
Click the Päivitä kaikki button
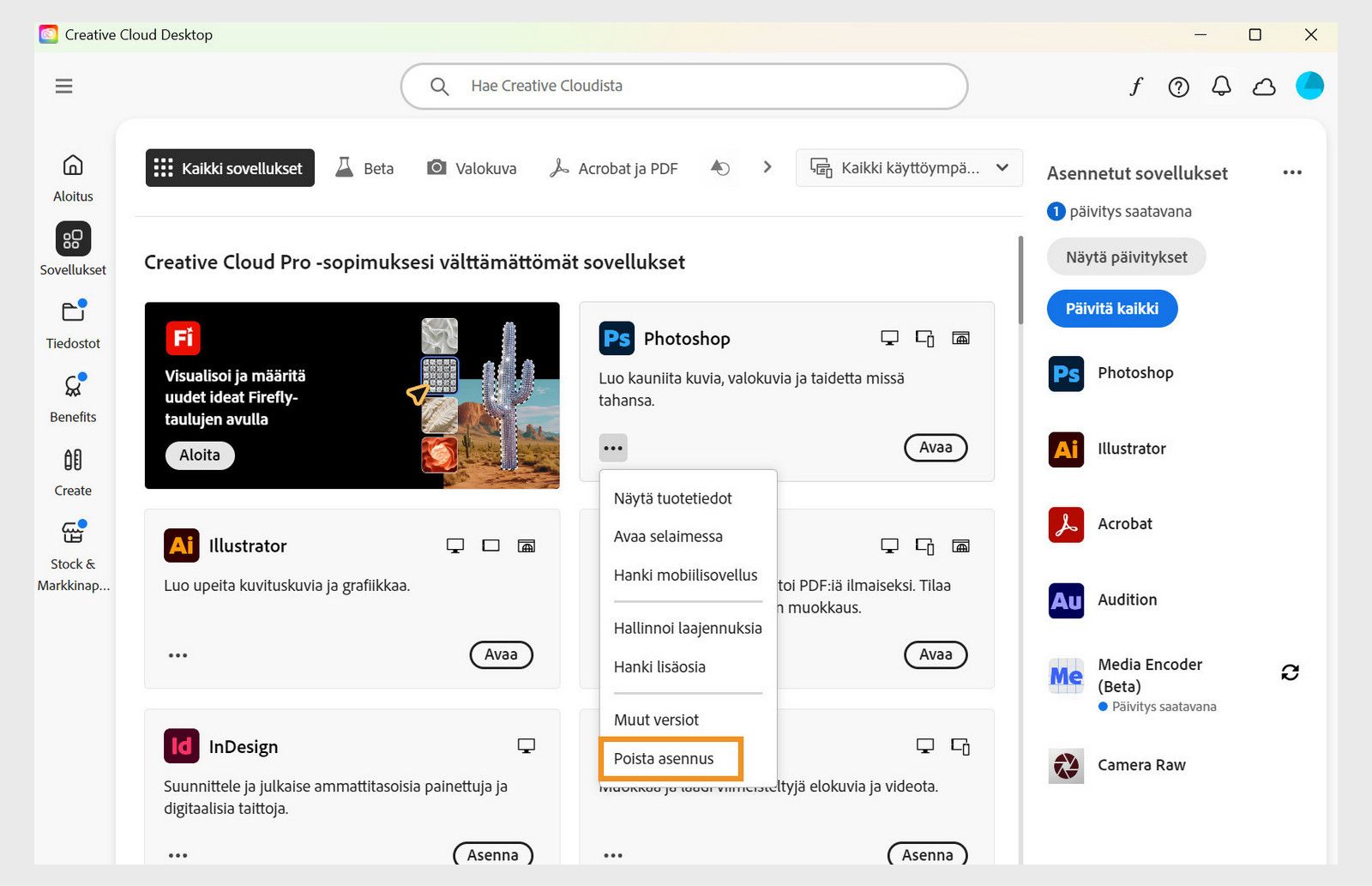[1111, 309]
